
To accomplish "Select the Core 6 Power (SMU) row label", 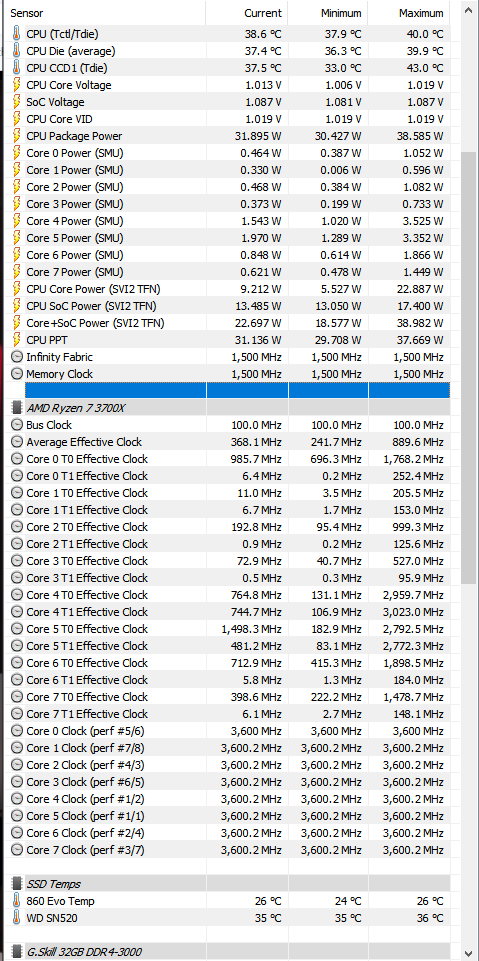I will pos(75,255).
